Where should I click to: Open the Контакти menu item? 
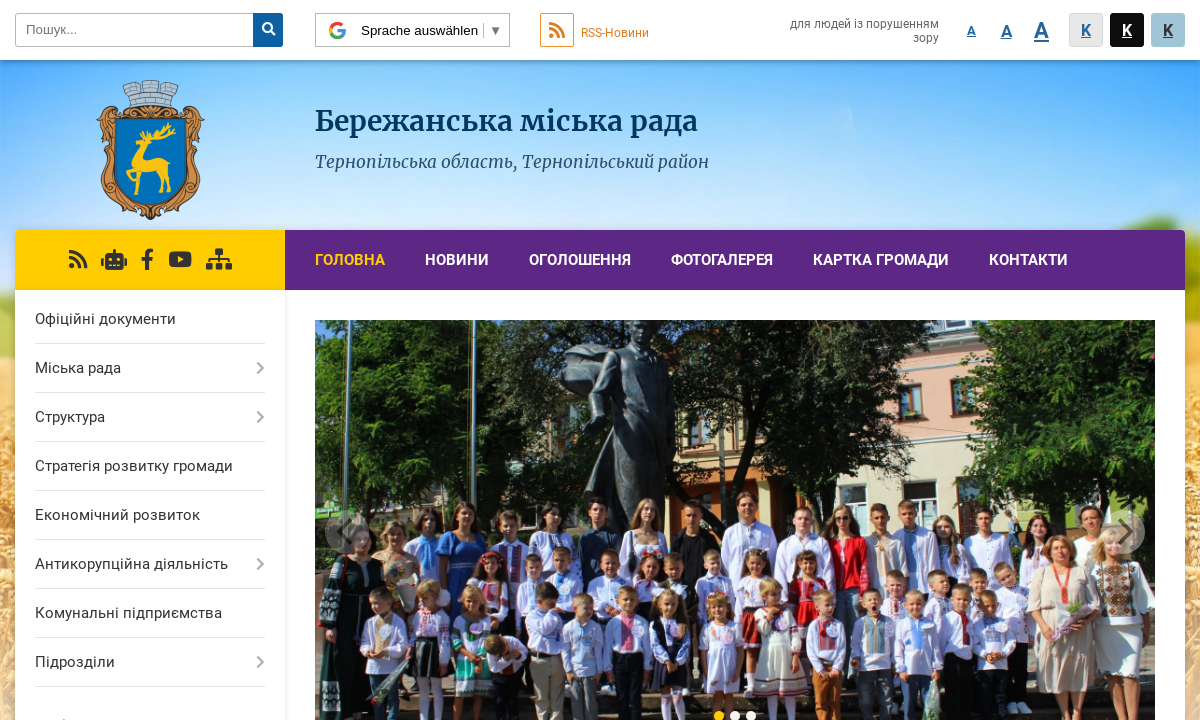[x=1028, y=260]
